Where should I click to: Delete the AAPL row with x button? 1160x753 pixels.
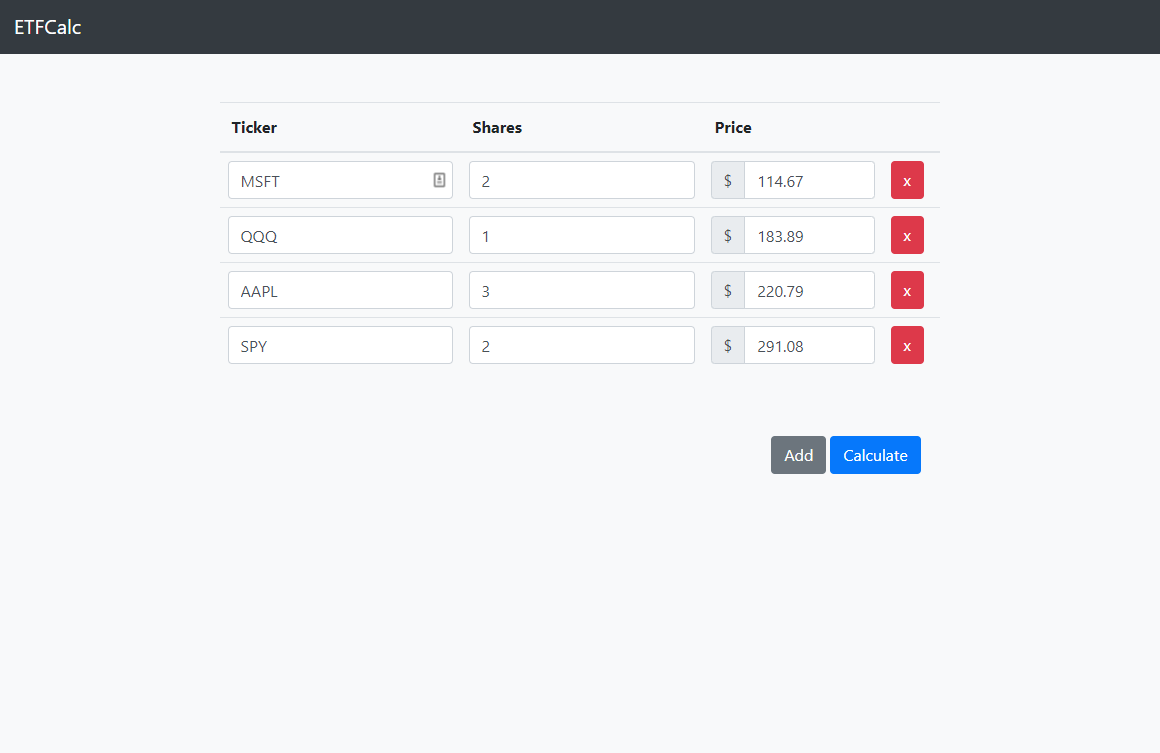coord(907,290)
